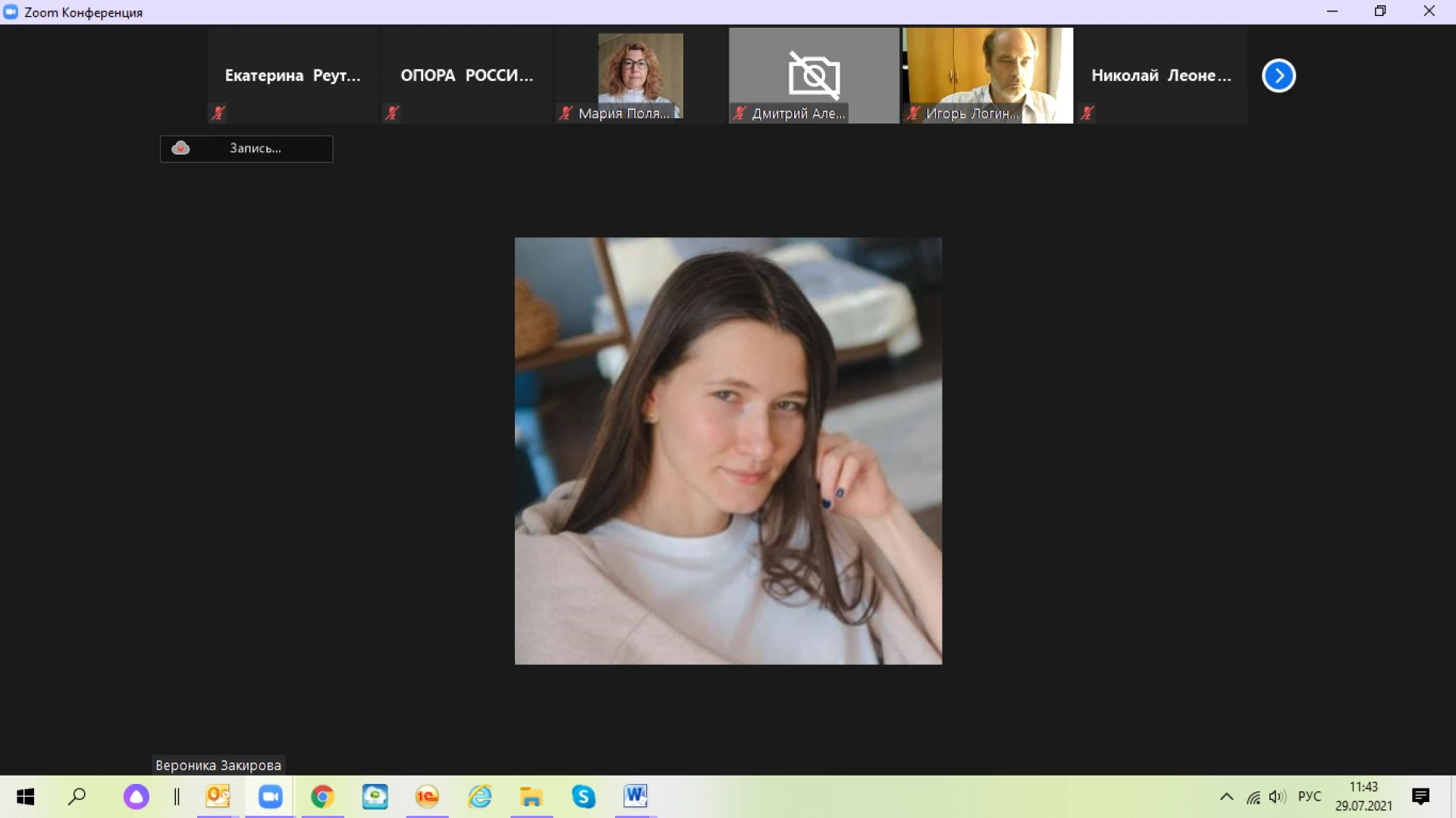Click muted mic icon on Николай Леоне tile
Image resolution: width=1456 pixels, height=818 pixels.
click(x=1087, y=113)
